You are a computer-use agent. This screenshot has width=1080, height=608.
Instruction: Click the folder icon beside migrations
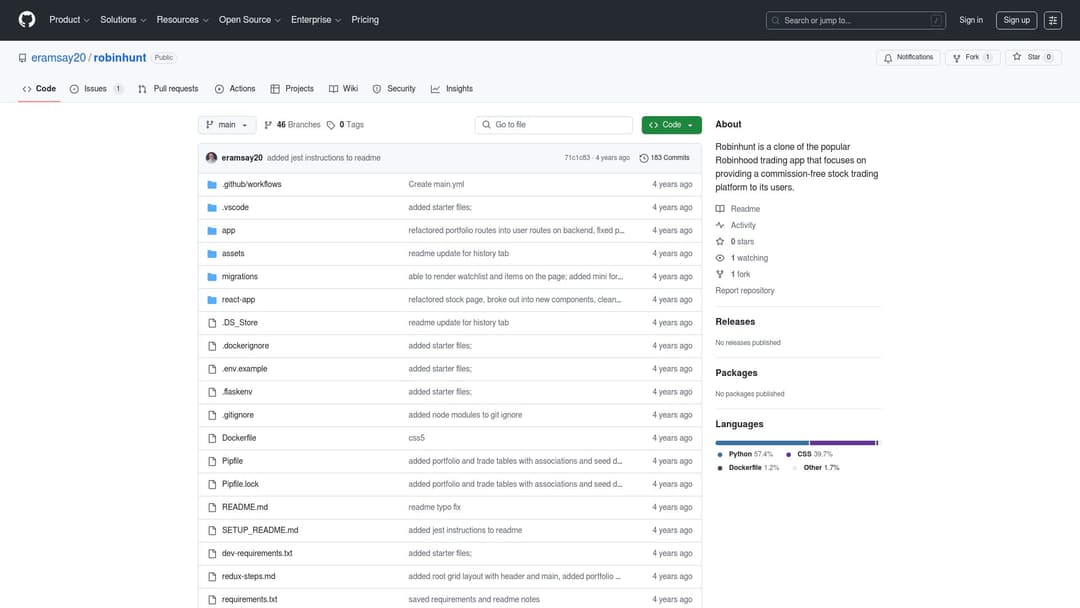tap(212, 277)
